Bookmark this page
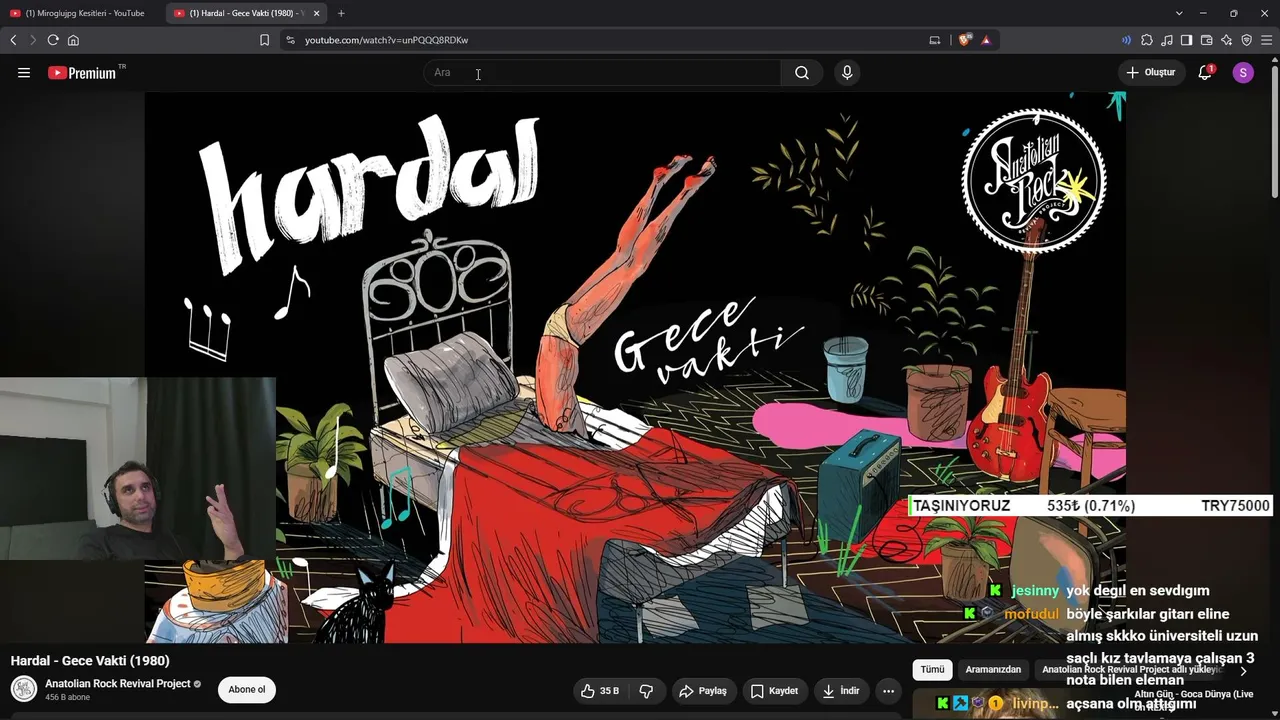The height and width of the screenshot is (720, 1280). [x=264, y=40]
